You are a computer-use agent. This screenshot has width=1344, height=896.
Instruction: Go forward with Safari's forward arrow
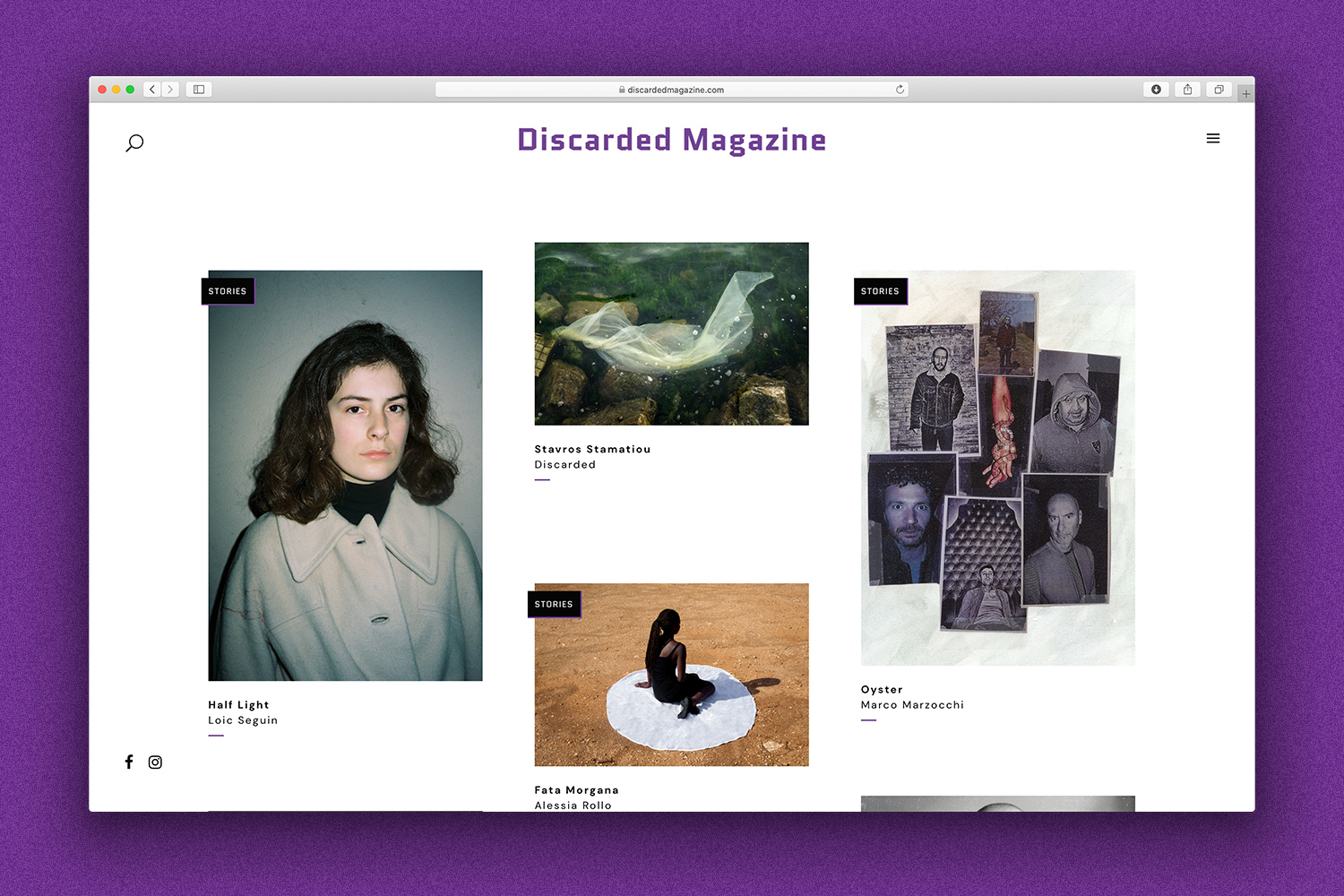[x=170, y=90]
